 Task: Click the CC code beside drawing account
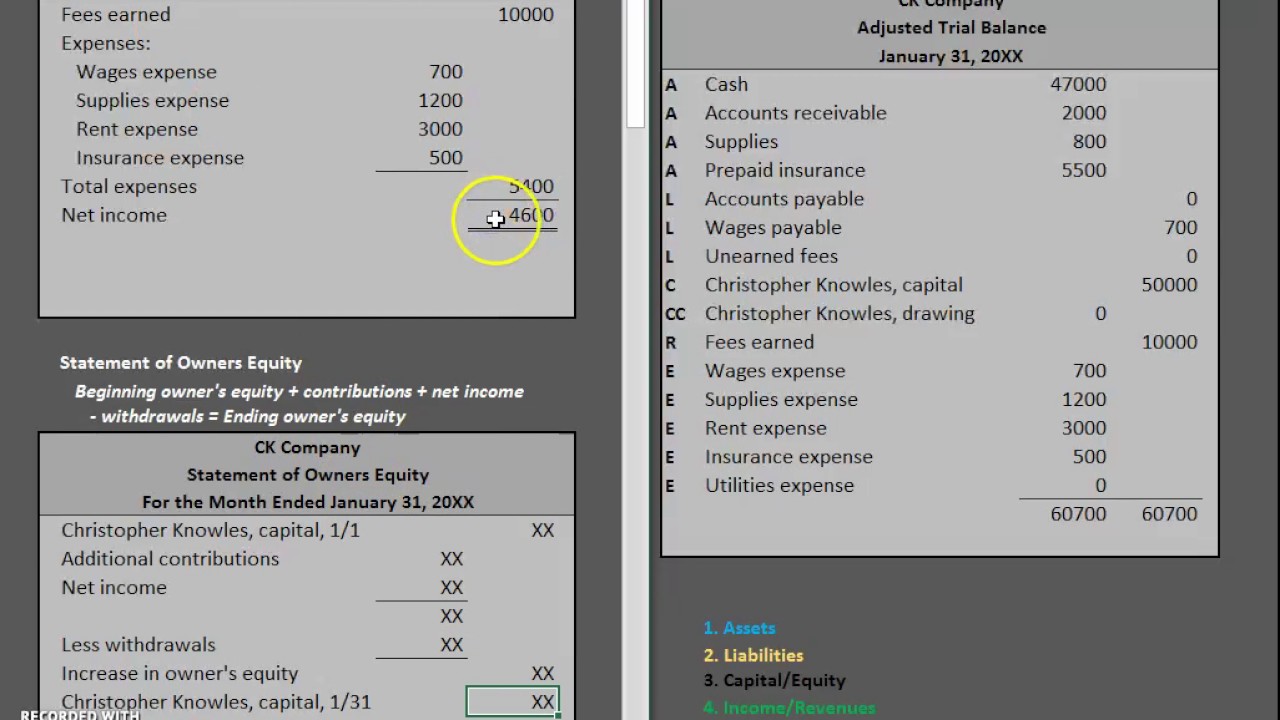tap(675, 314)
